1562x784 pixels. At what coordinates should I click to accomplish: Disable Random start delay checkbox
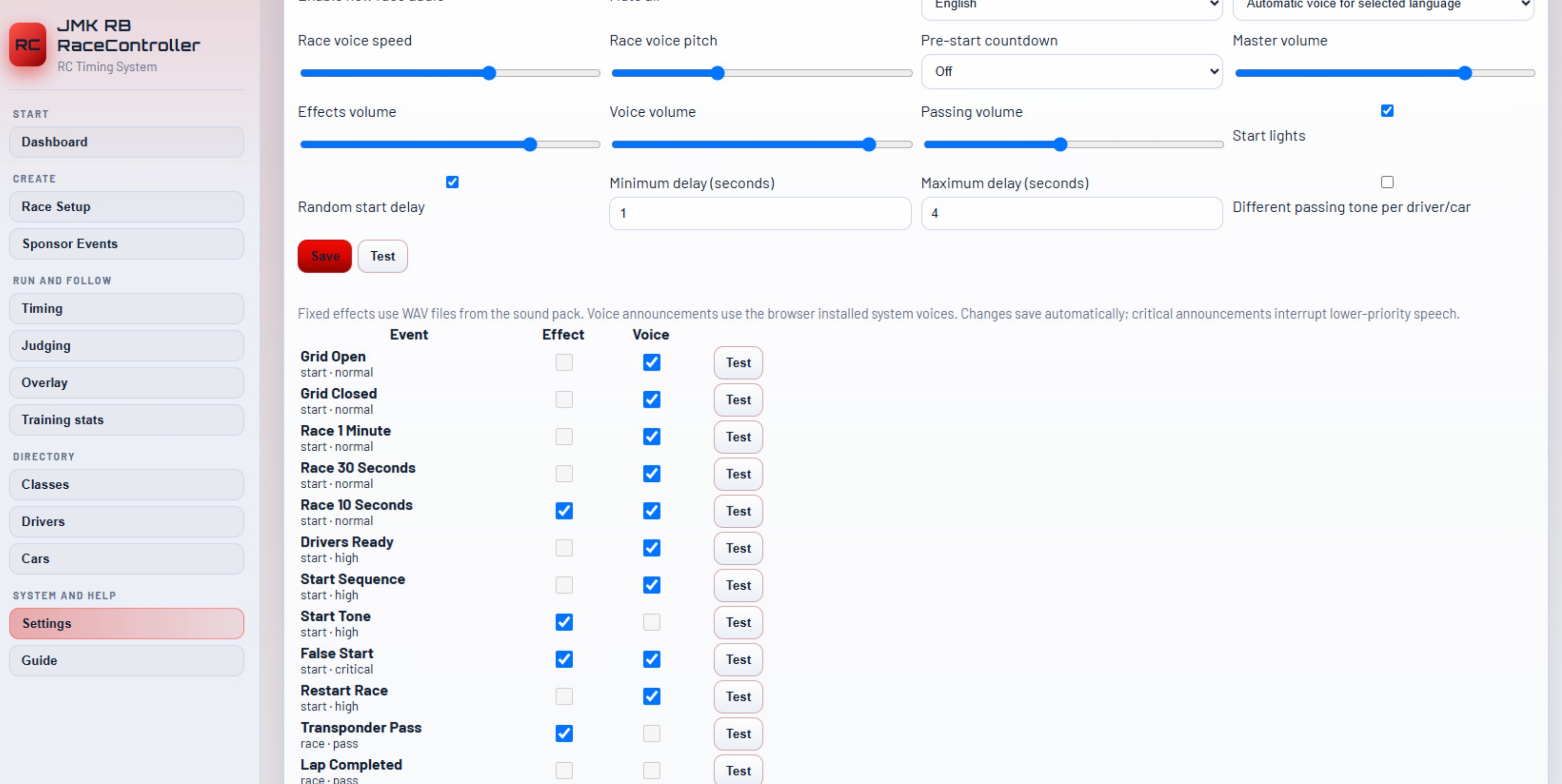tap(452, 183)
